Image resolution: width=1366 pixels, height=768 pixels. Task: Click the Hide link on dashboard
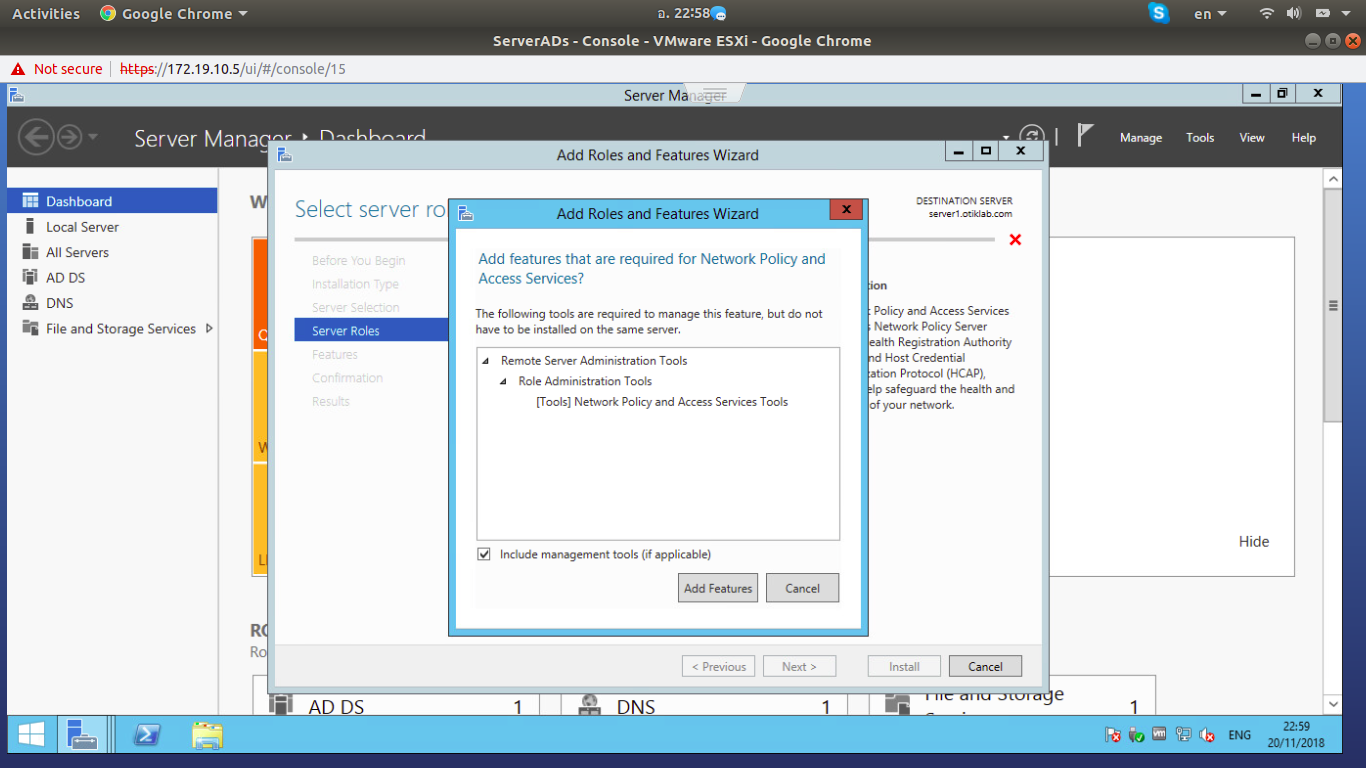(x=1254, y=542)
